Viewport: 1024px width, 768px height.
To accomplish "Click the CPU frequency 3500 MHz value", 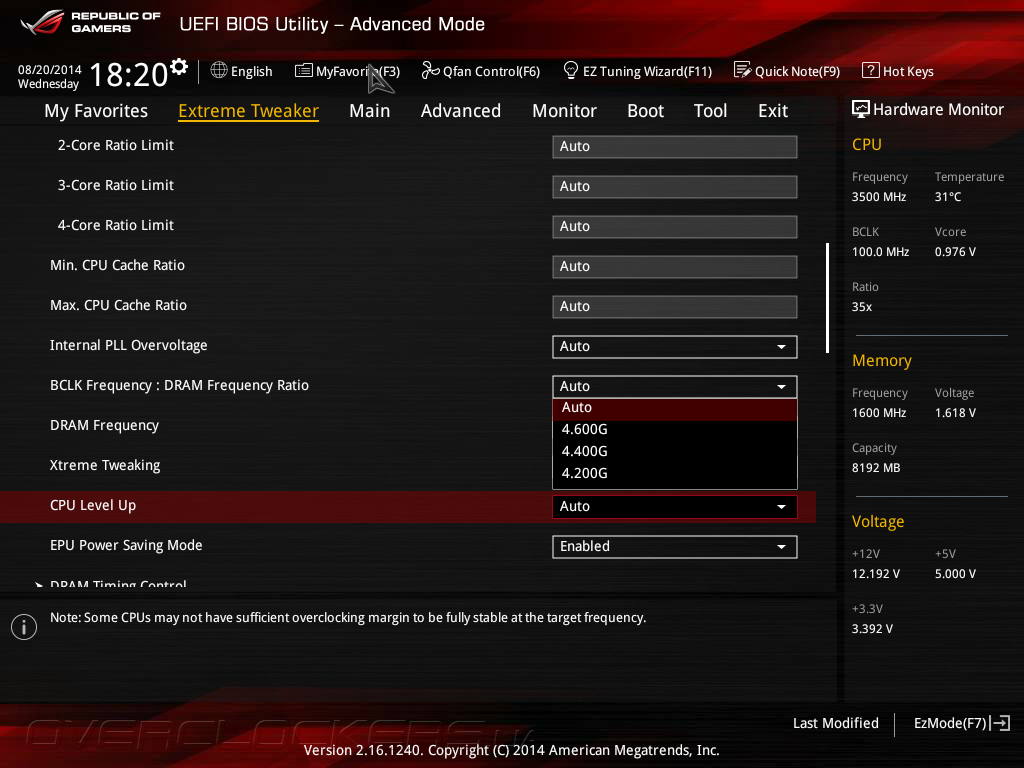I will coord(878,197).
